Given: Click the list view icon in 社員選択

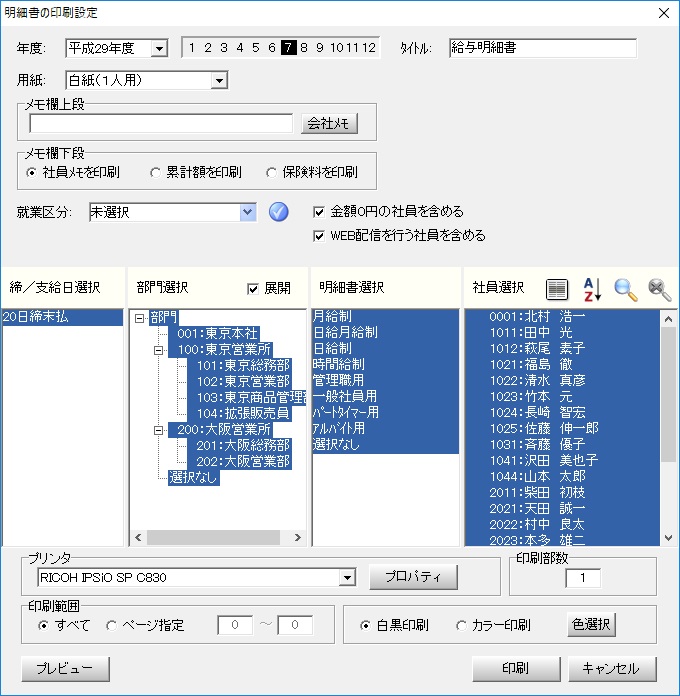Looking at the screenshot, I should pyautogui.click(x=557, y=290).
